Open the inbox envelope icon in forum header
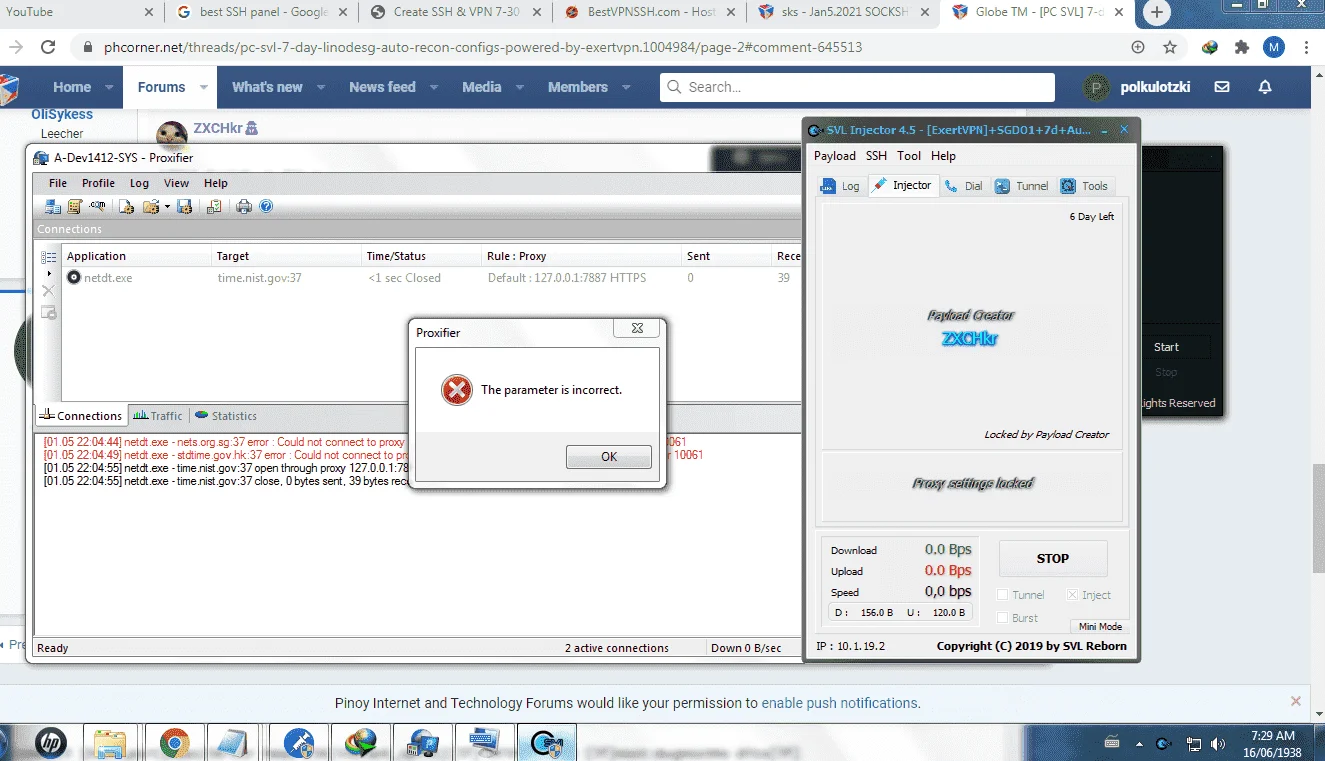The image size is (1325, 761). click(1222, 87)
